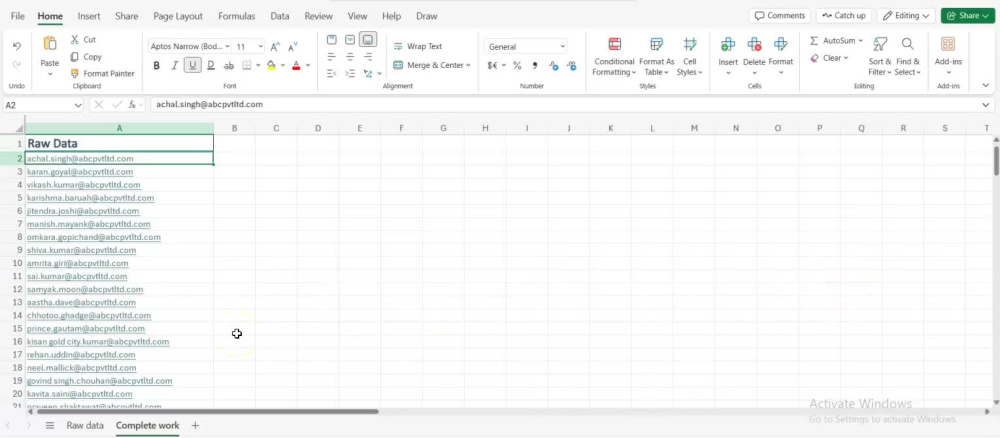Click the horizontal scrollbar thumb
Viewport: 1000px width, 438px height.
(x=207, y=411)
